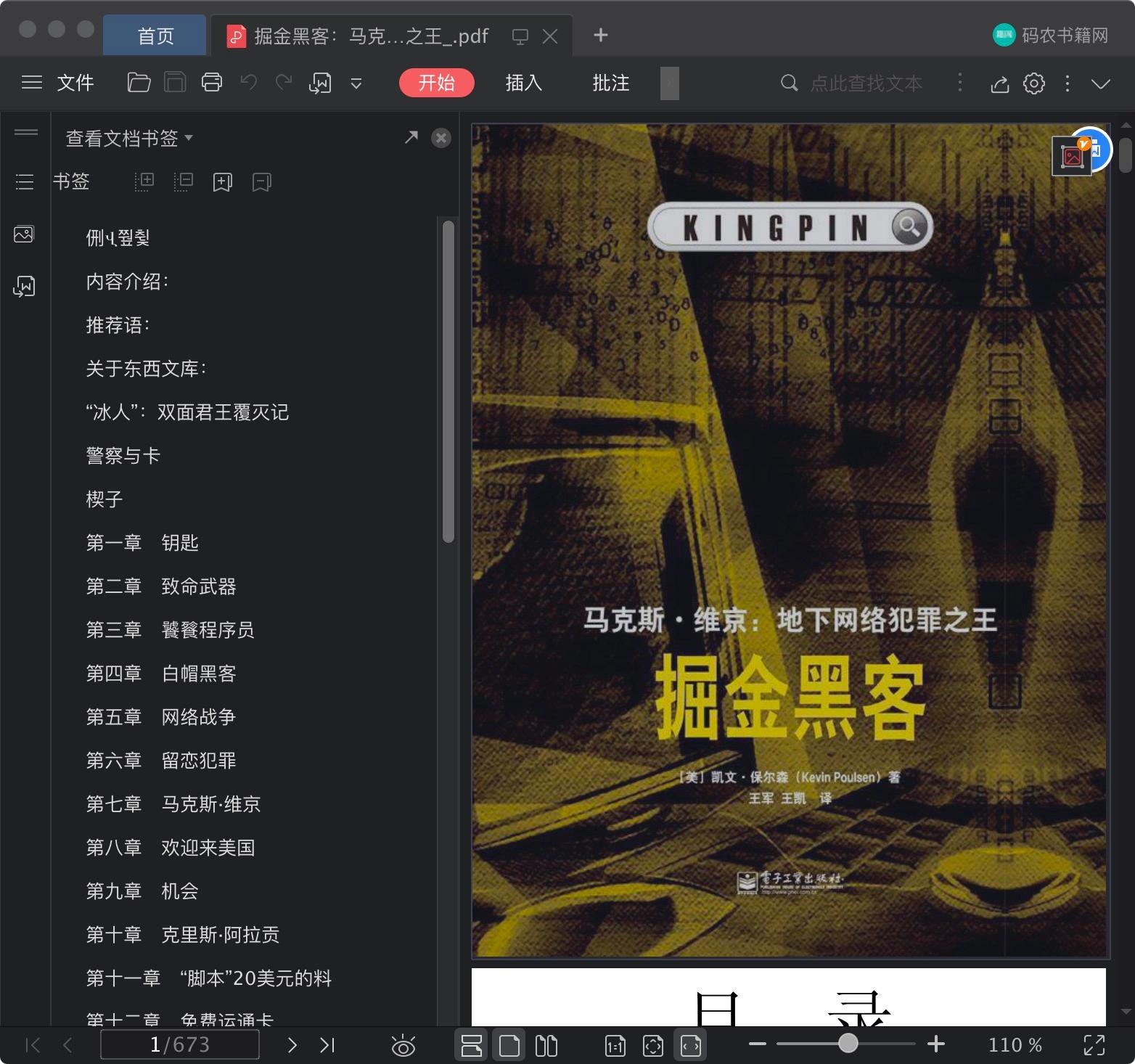Toggle continuous scrolling page layout
1135x1064 pixels.
coord(472,1045)
